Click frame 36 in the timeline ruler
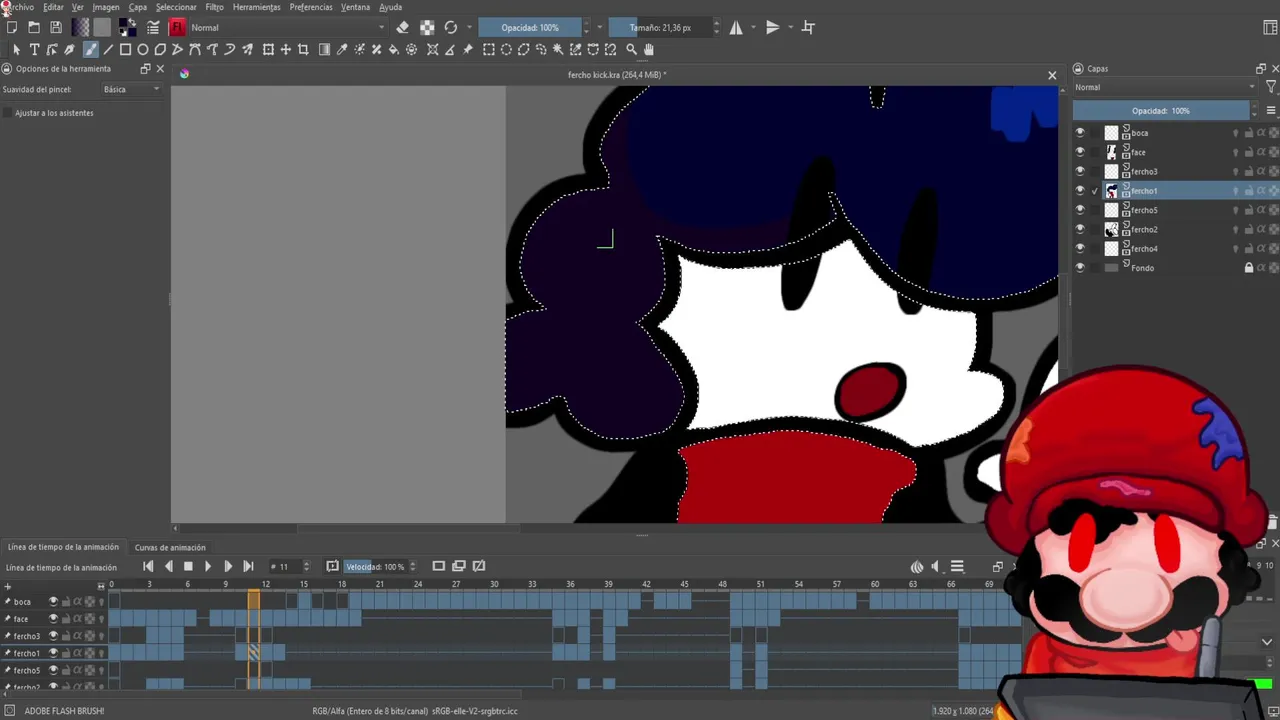This screenshot has height=720, width=1280. click(570, 584)
